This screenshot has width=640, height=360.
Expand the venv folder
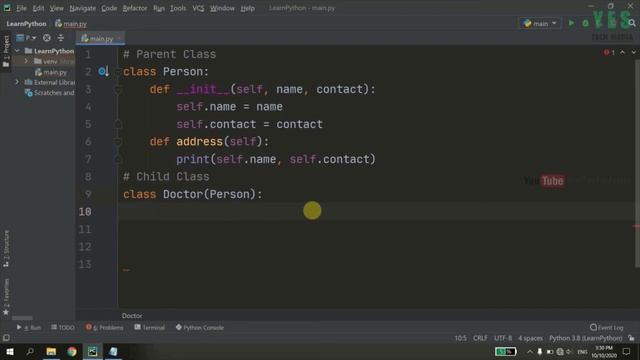[x=27, y=61]
